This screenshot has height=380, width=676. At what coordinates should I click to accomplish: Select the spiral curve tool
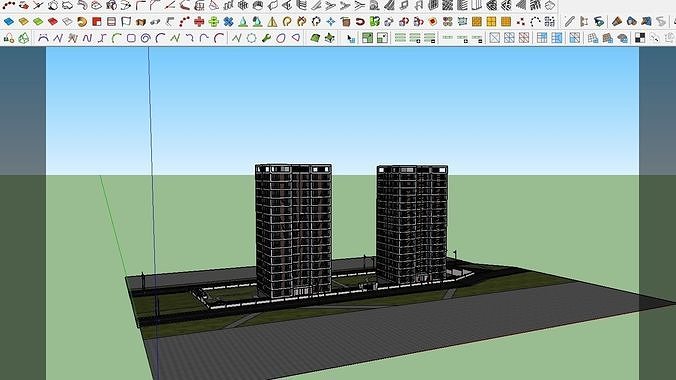tap(146, 38)
